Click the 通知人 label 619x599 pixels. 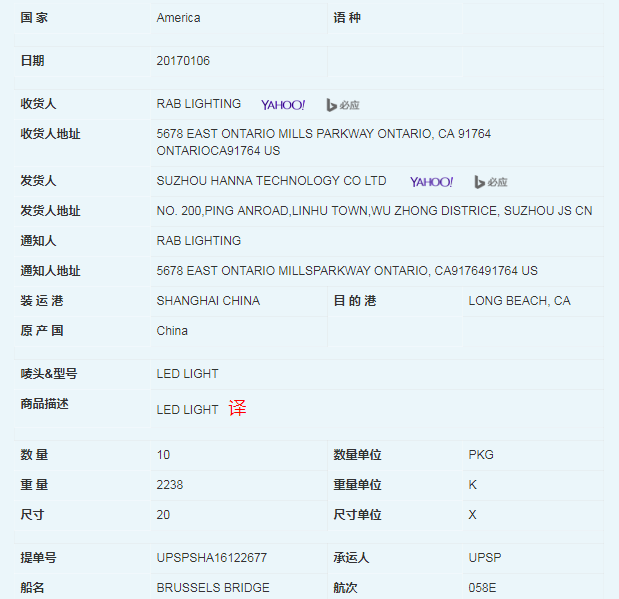pos(38,241)
